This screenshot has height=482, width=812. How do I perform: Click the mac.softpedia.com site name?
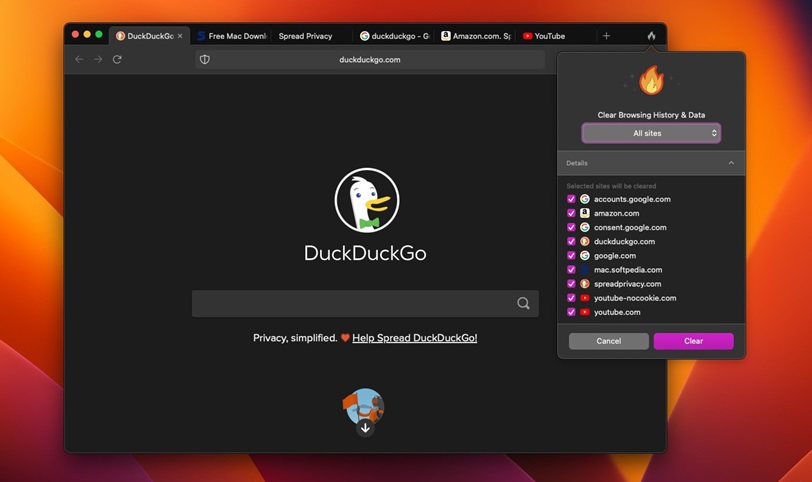(x=628, y=270)
